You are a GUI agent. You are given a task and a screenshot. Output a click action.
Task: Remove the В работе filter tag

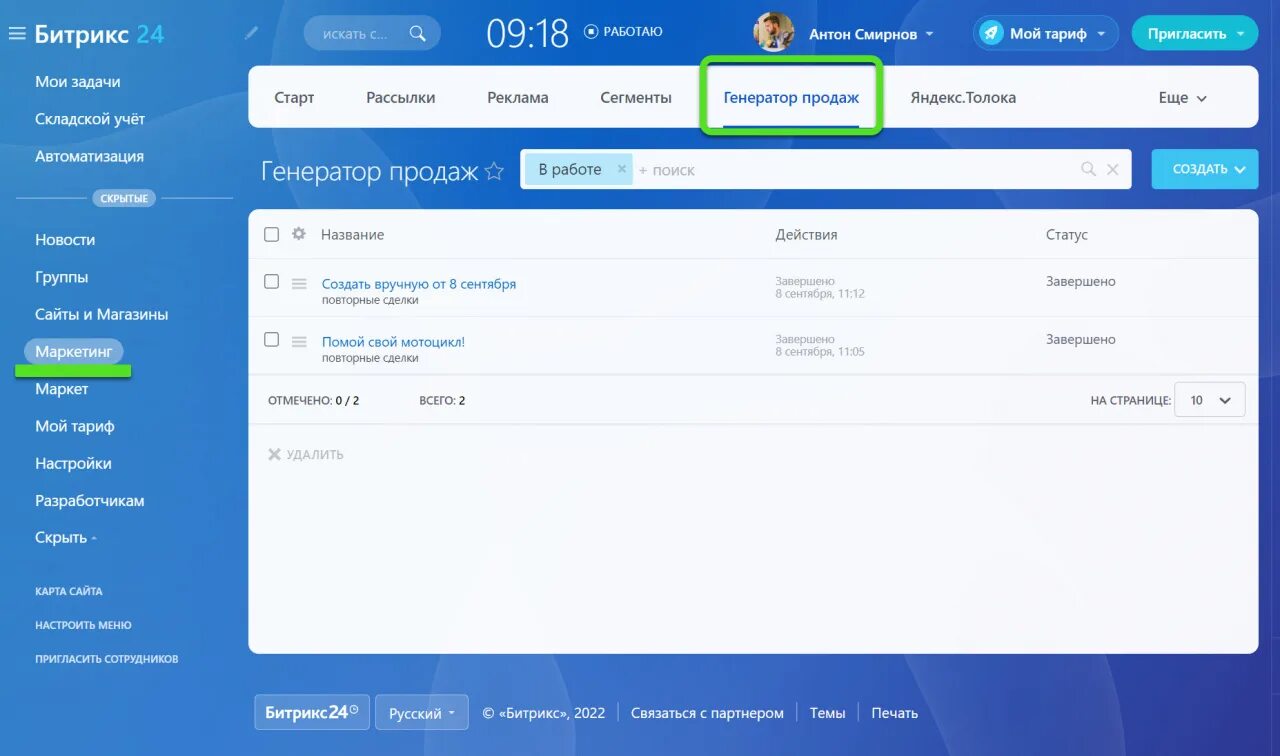point(621,169)
